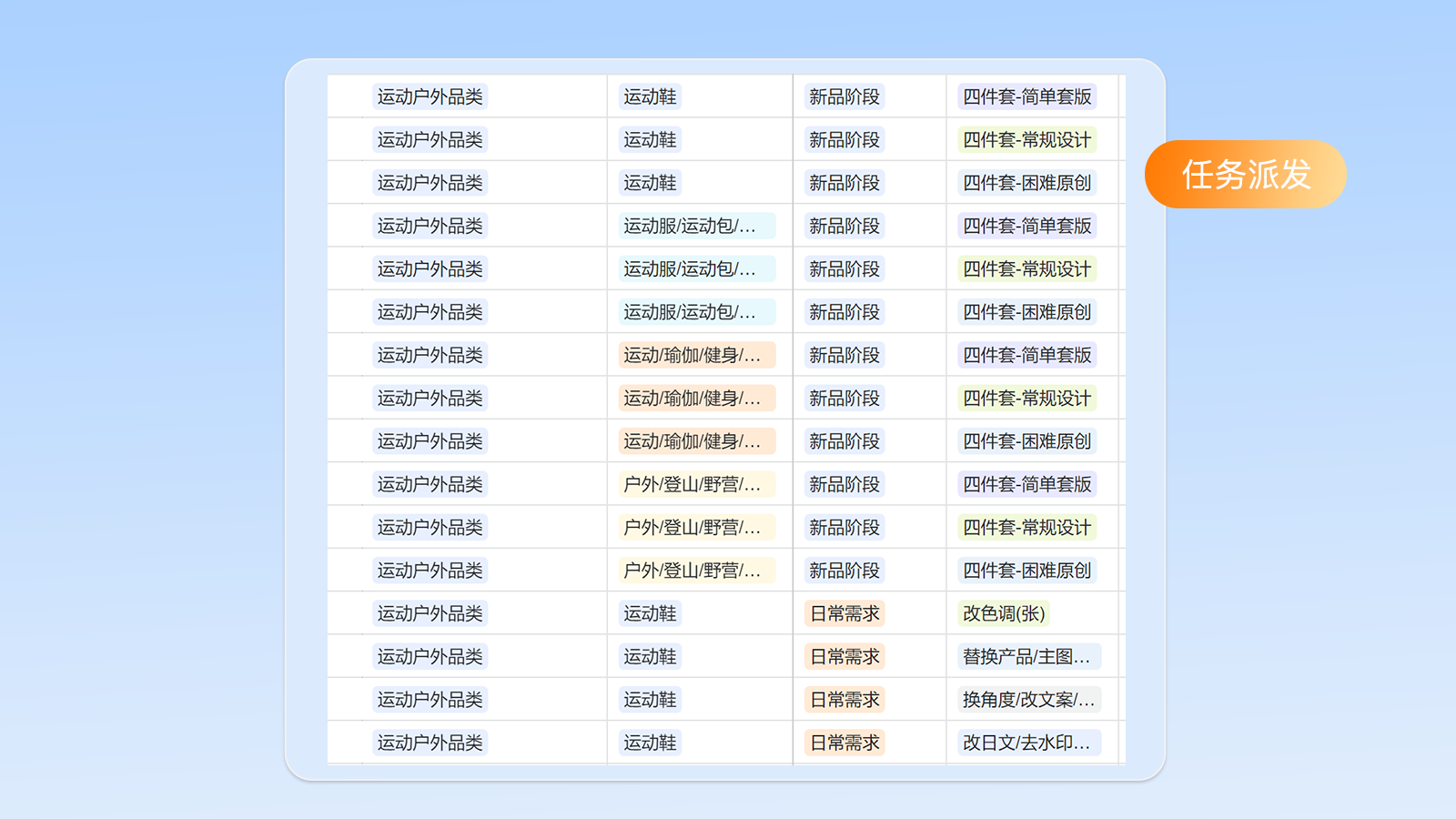This screenshot has width=1456, height=819.
Task: Select the first 新品阶段 stage tag
Action: tap(843, 96)
